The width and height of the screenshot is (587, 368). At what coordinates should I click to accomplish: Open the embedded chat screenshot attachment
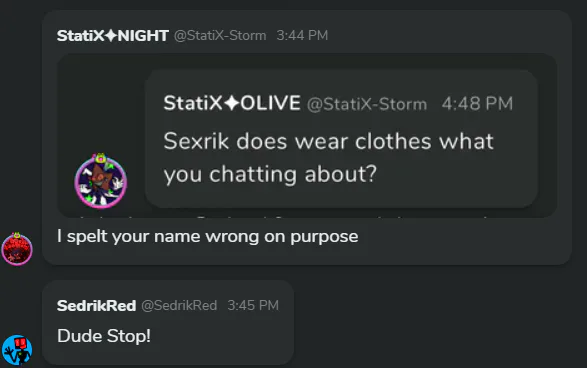point(307,136)
